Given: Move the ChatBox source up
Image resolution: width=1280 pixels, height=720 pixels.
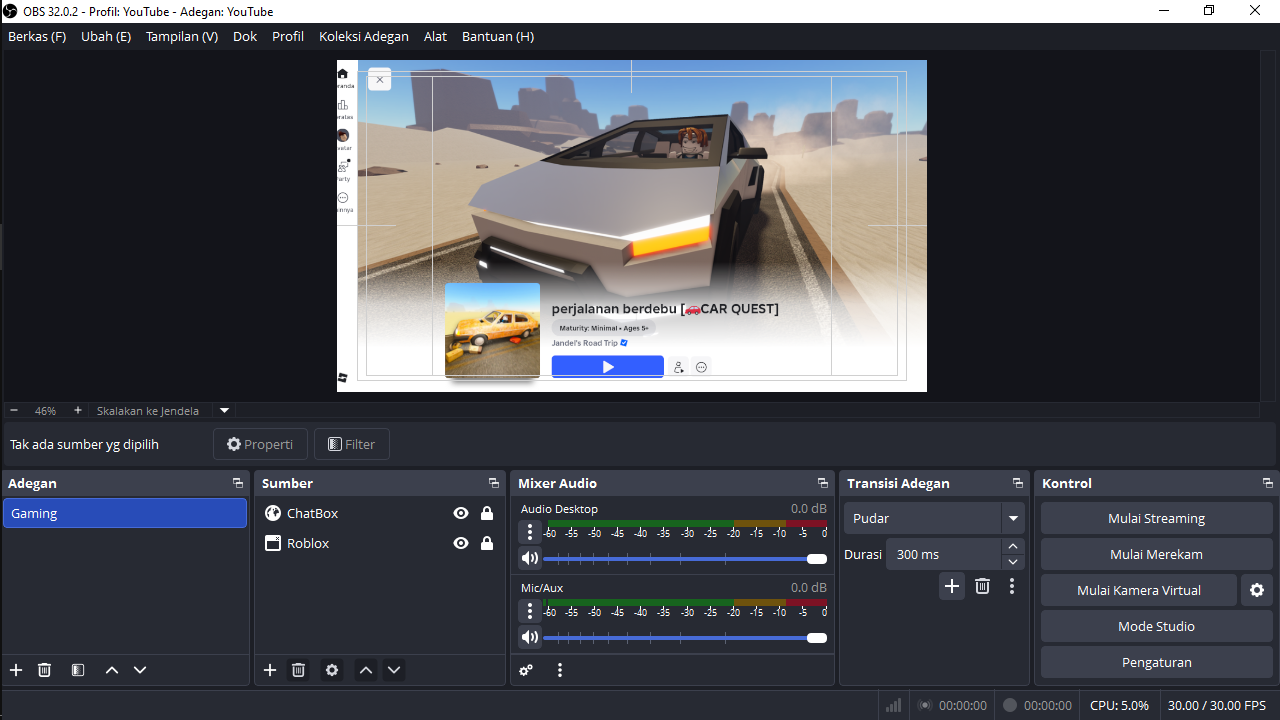Looking at the screenshot, I should click(x=365, y=670).
